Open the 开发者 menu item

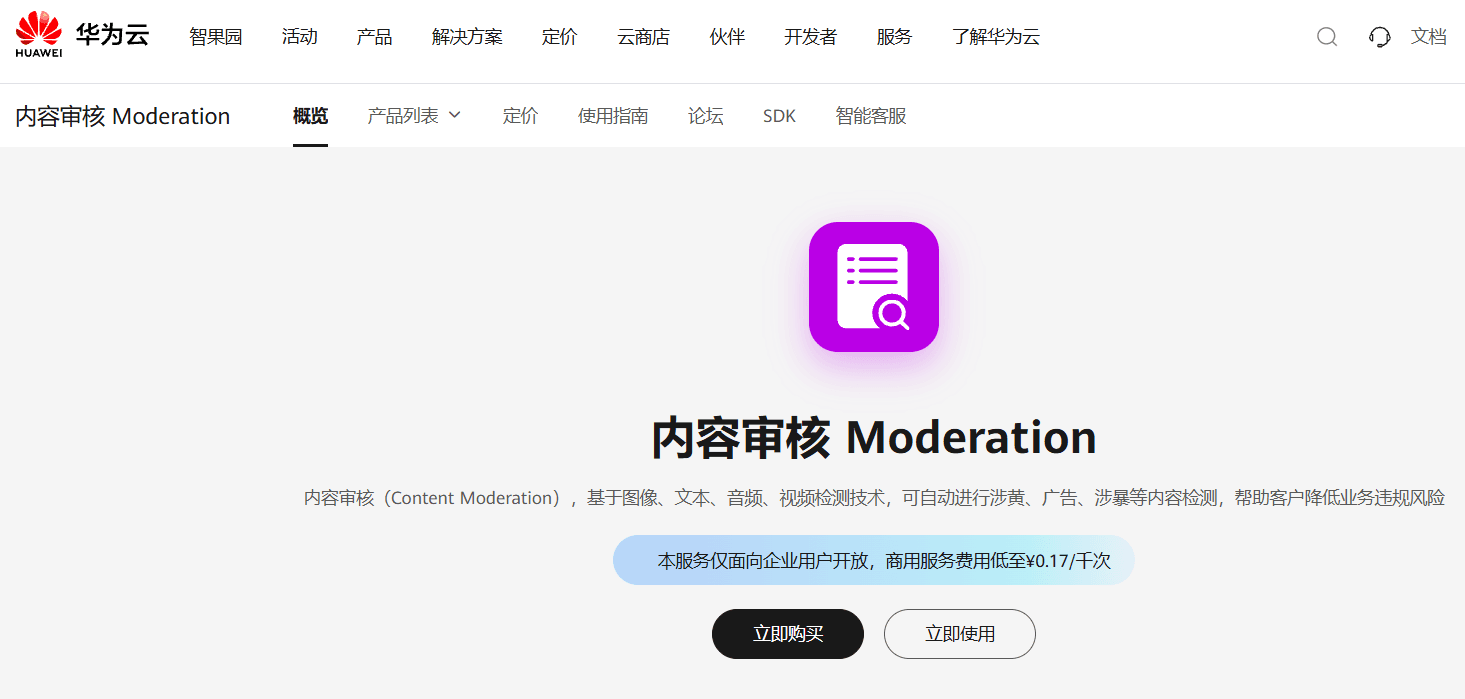[810, 37]
